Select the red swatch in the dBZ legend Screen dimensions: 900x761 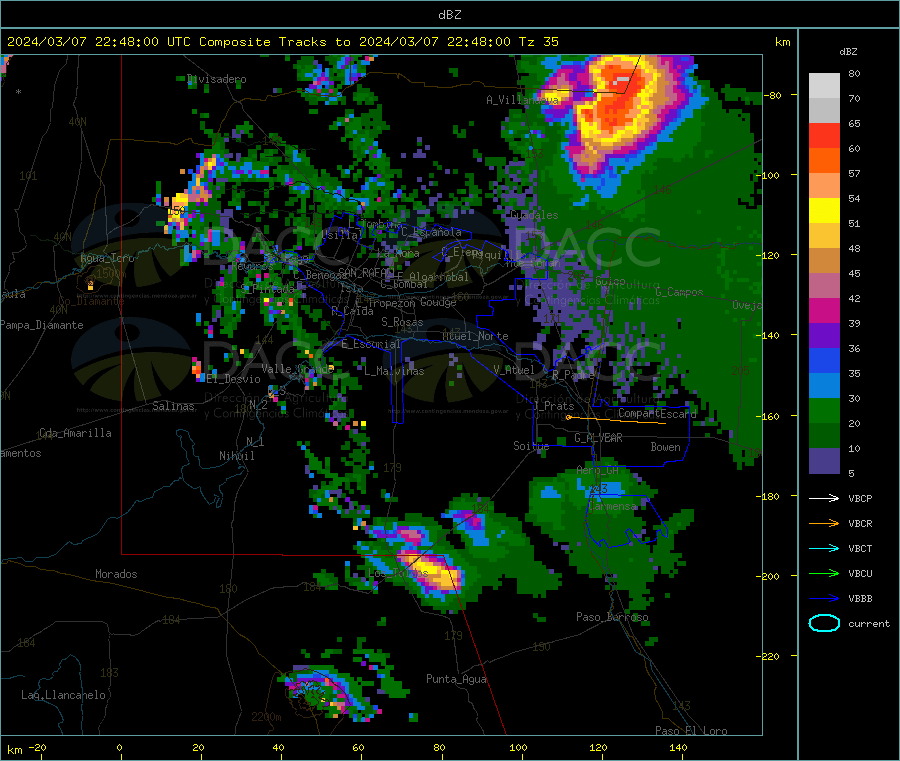click(x=824, y=135)
